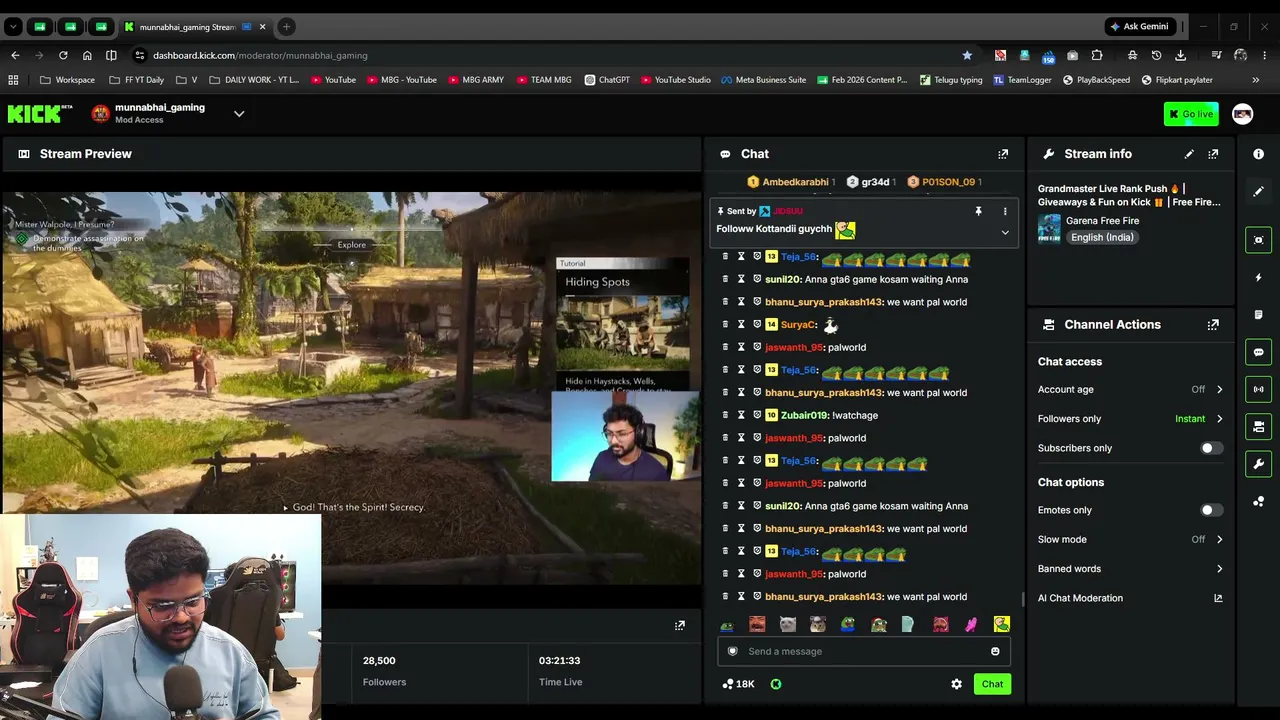This screenshot has width=1280, height=720.
Task: Toggle Emotes only chat
Action: click(x=1210, y=510)
